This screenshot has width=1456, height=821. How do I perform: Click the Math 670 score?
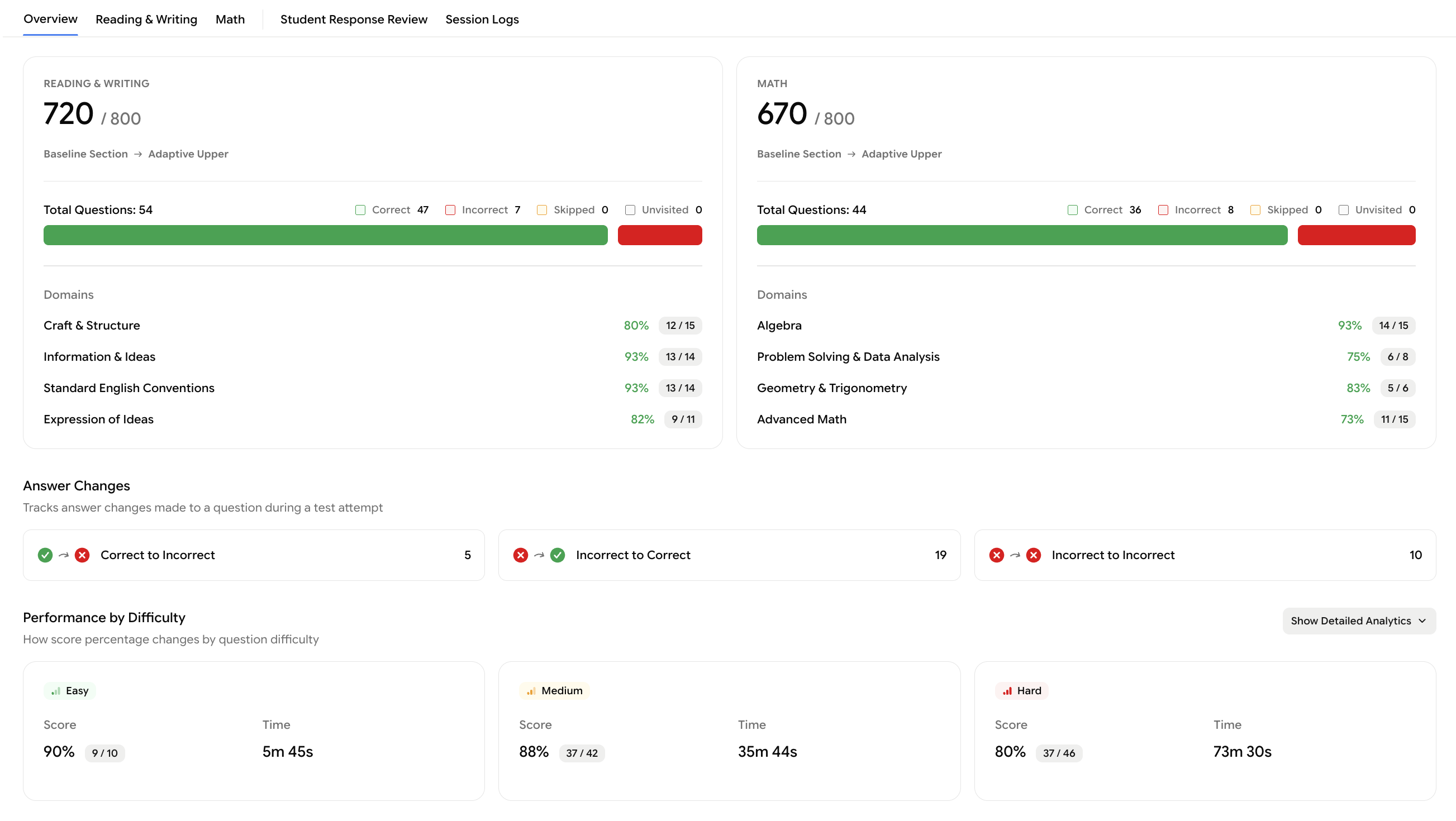(x=782, y=114)
